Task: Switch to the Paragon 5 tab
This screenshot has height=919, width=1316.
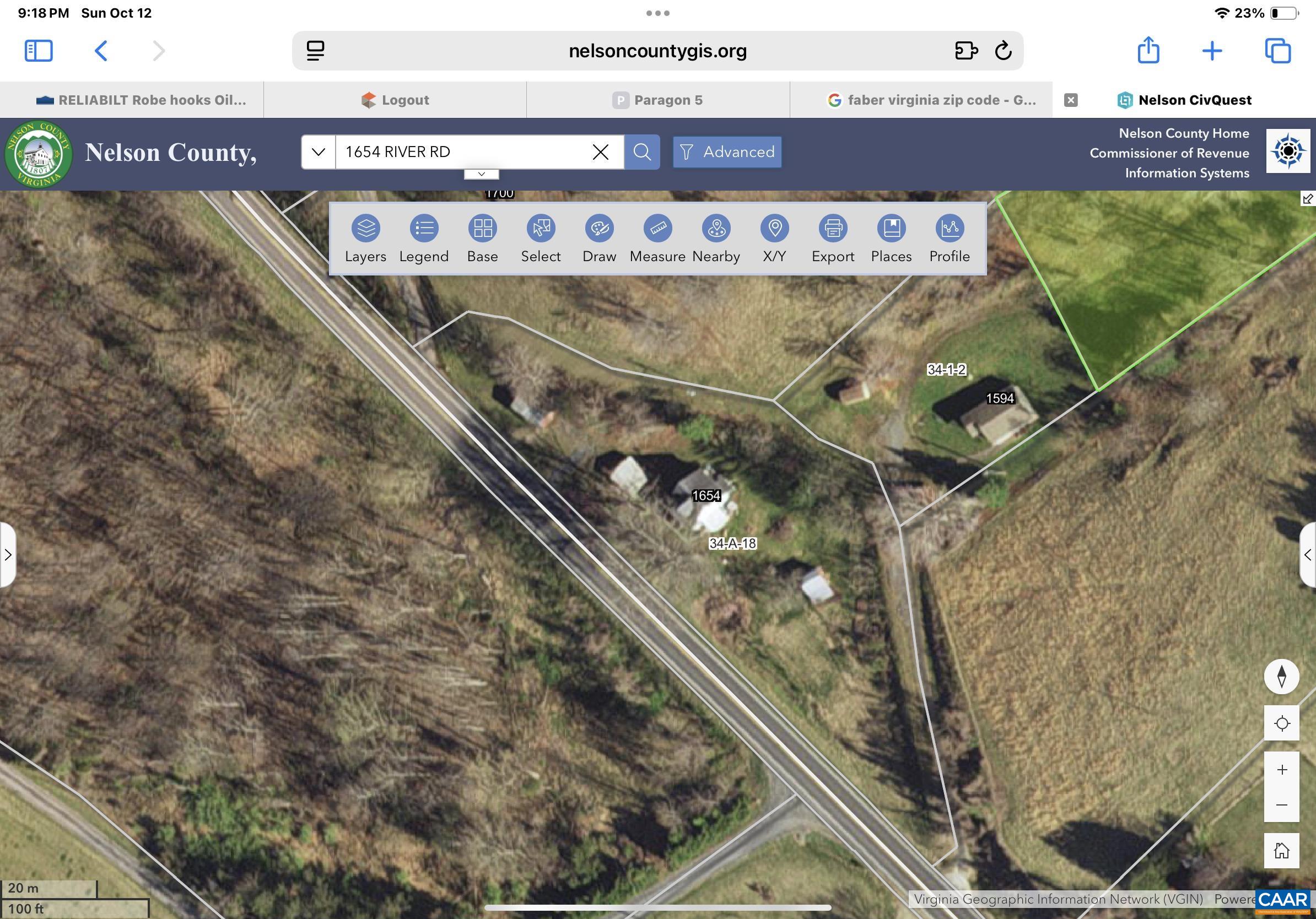Action: tap(657, 100)
